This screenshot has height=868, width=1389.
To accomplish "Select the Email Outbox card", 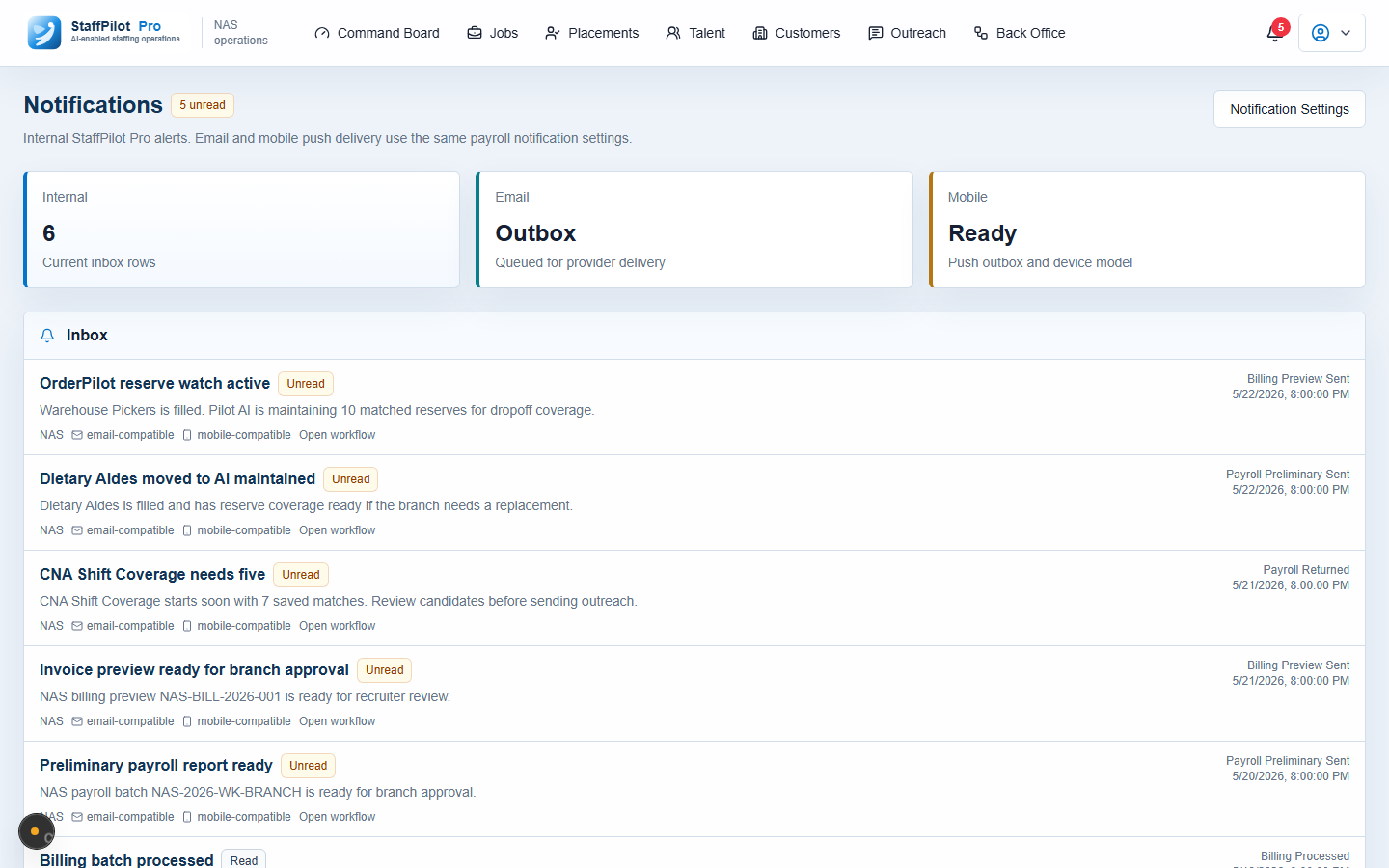I will coord(694,230).
